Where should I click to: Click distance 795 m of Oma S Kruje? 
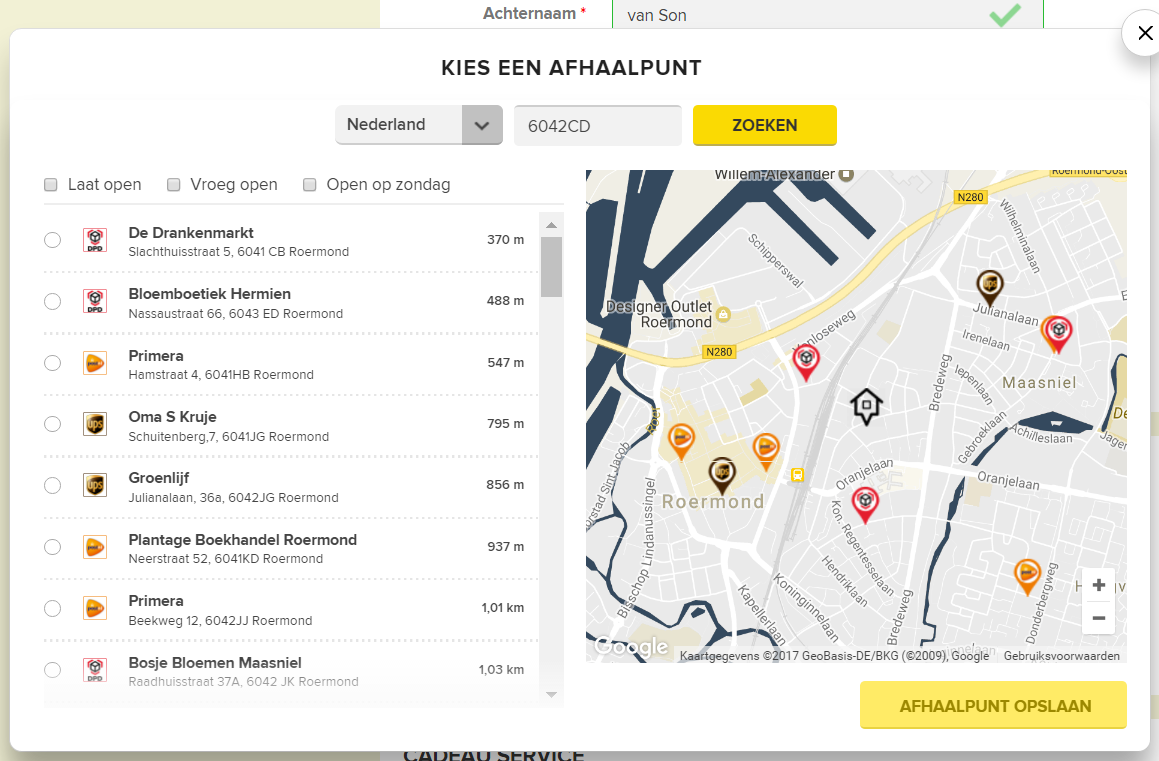506,424
